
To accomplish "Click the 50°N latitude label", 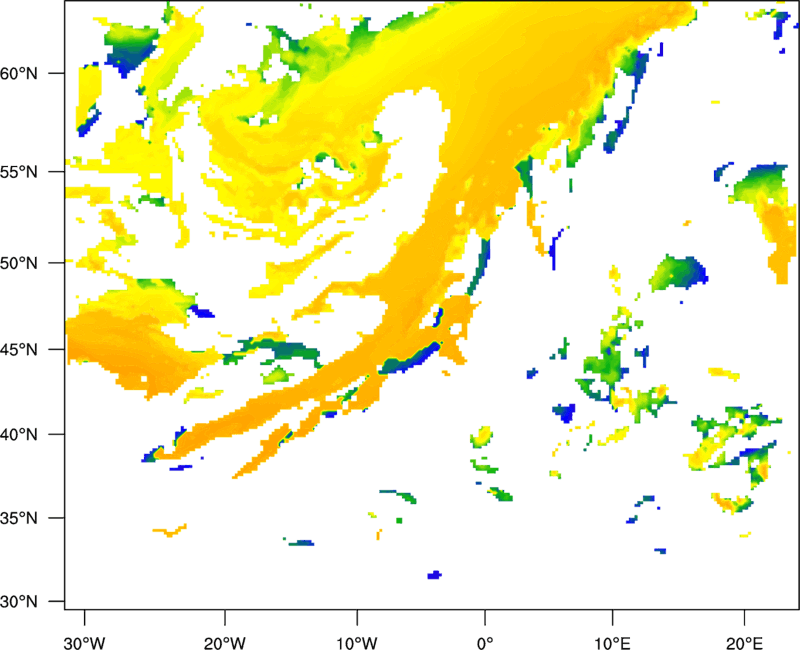I will (x=19, y=263).
